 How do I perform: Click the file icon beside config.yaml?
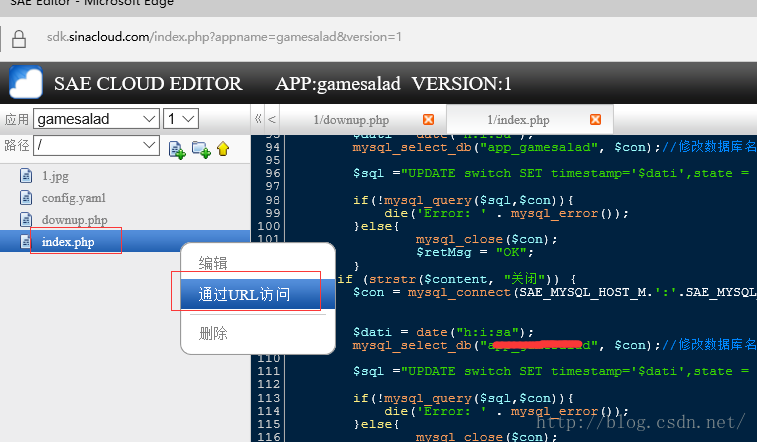[26, 197]
